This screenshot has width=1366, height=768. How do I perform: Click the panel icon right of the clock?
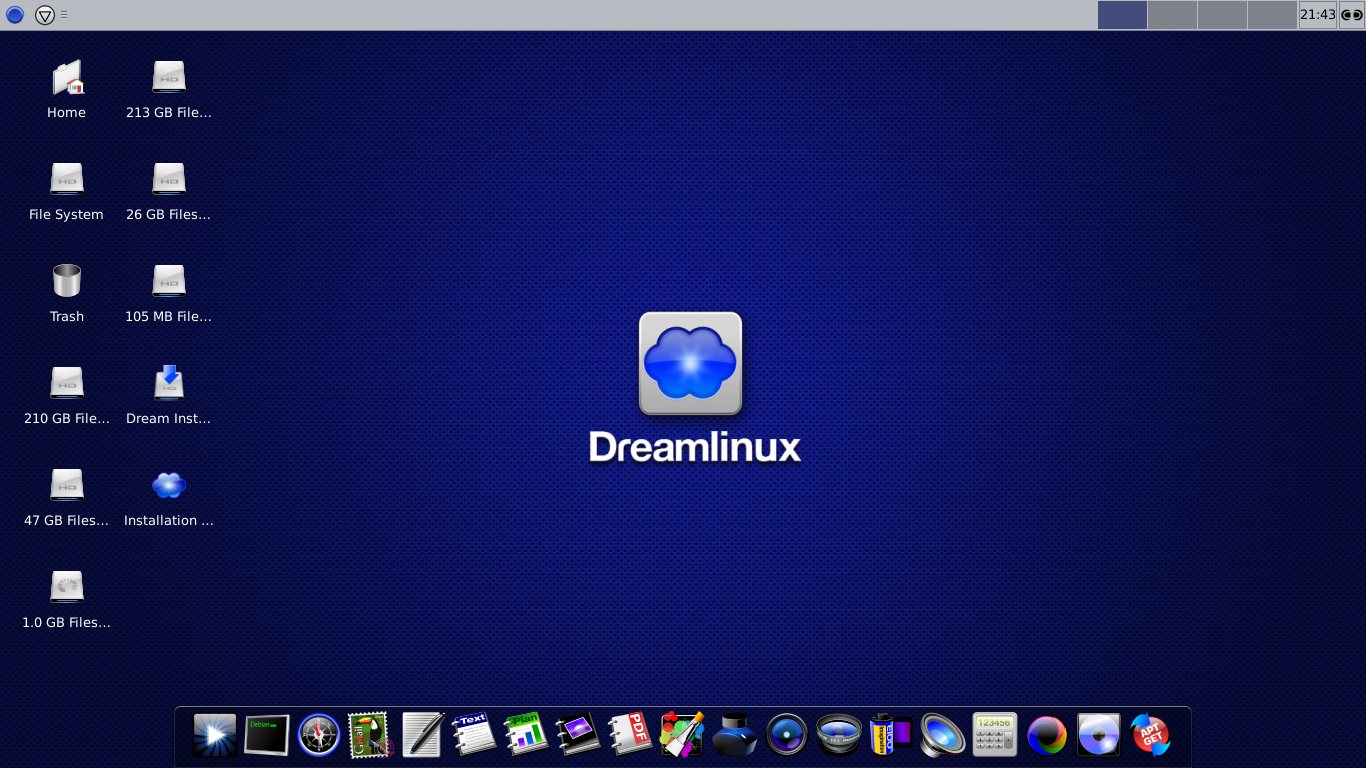[x=1352, y=15]
